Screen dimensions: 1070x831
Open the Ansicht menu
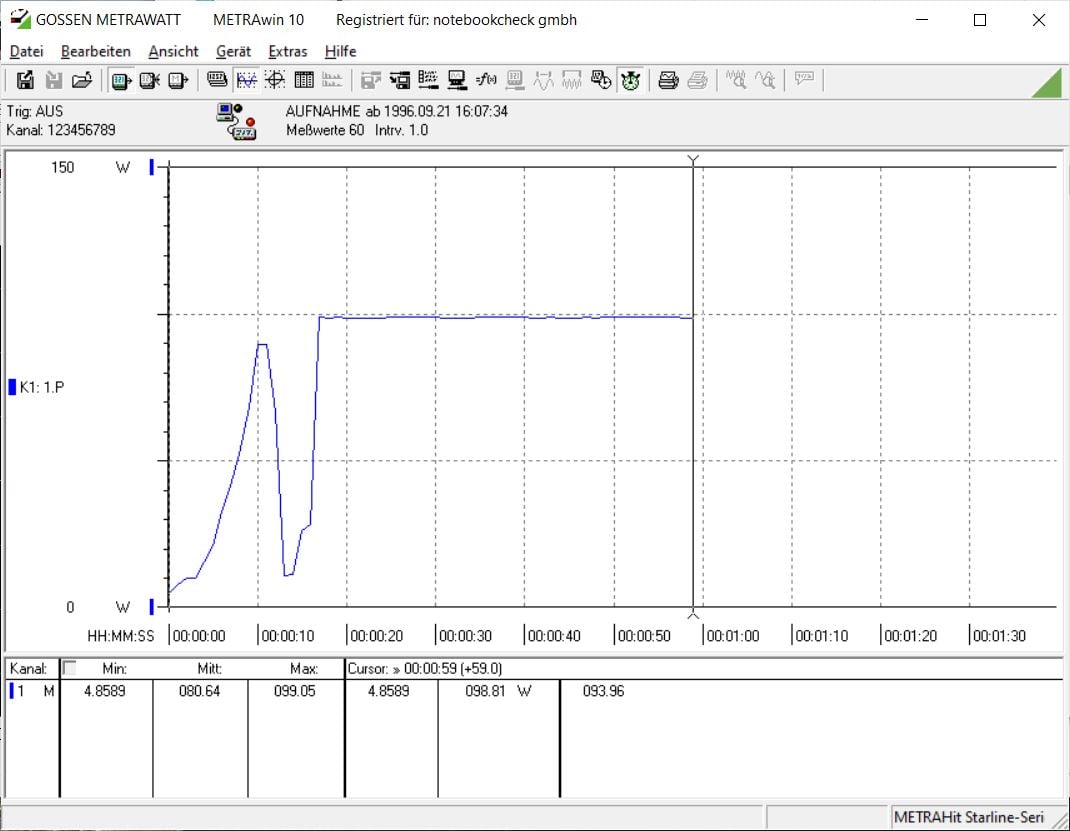tap(173, 51)
